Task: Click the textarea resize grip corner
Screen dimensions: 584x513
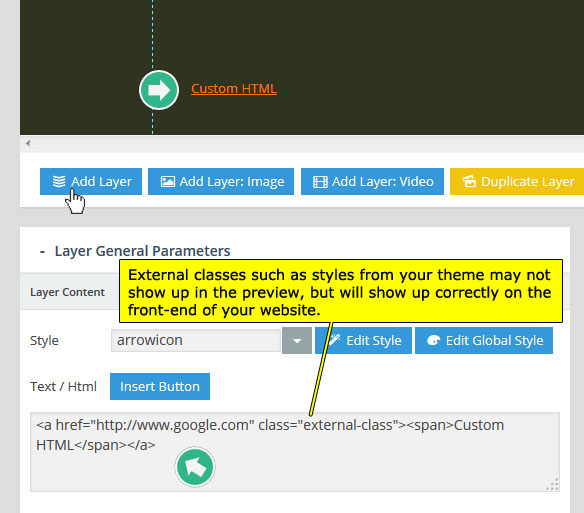Action: [553, 484]
